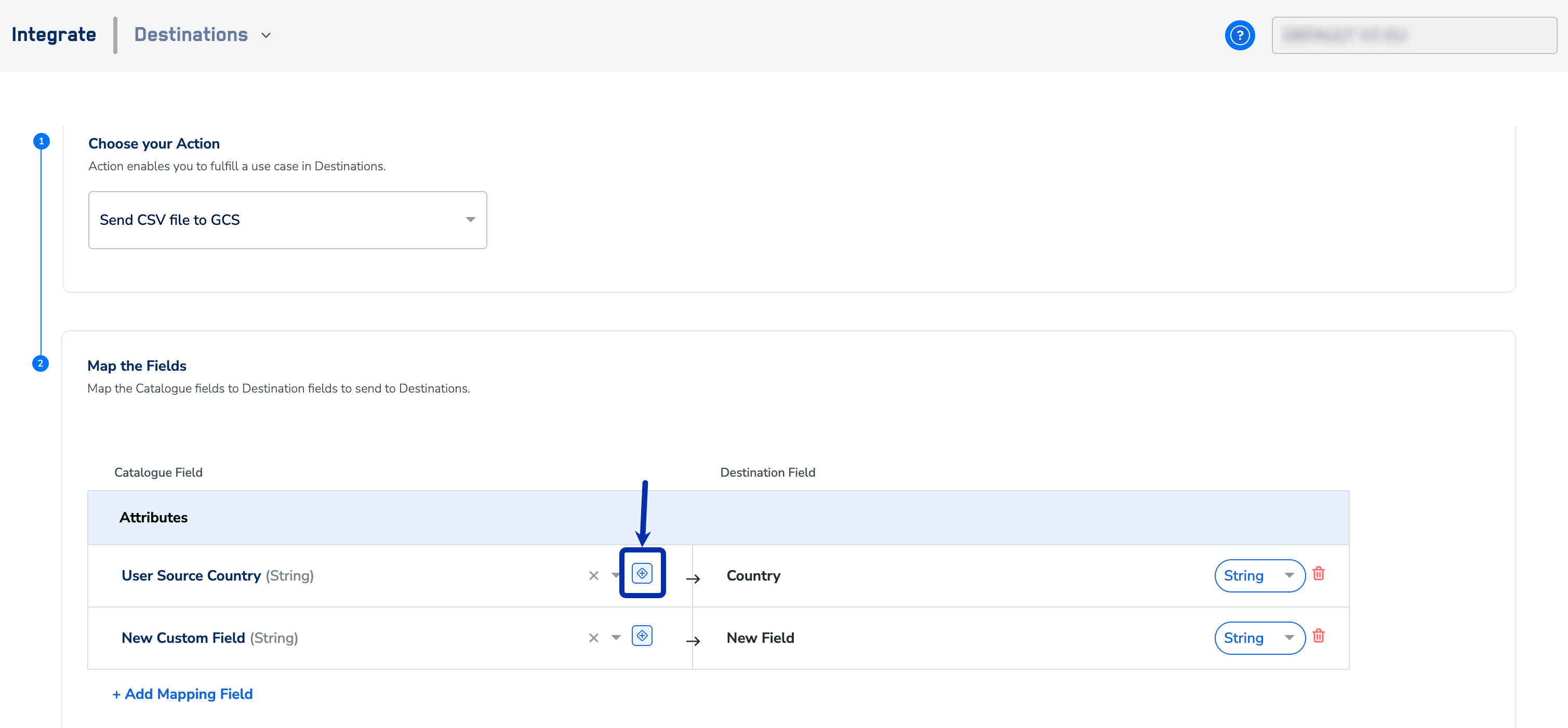
Task: Open the Send CSV file to GCS dropdown
Action: 287,220
